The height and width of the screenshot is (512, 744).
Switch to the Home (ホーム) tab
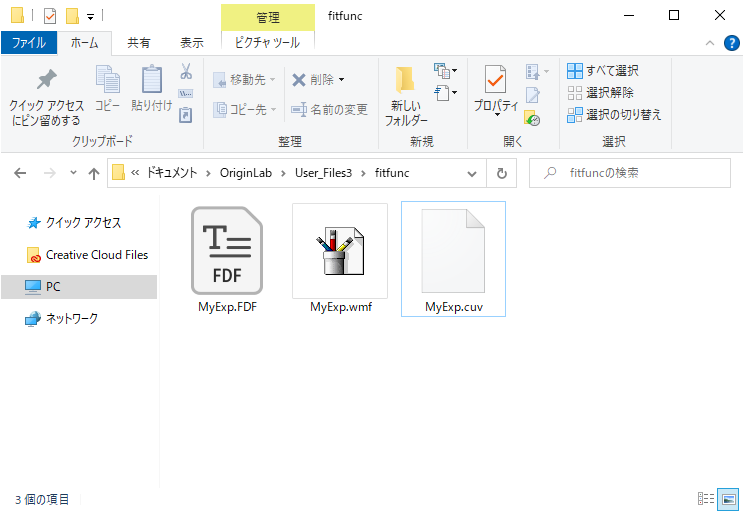pyautogui.click(x=84, y=43)
